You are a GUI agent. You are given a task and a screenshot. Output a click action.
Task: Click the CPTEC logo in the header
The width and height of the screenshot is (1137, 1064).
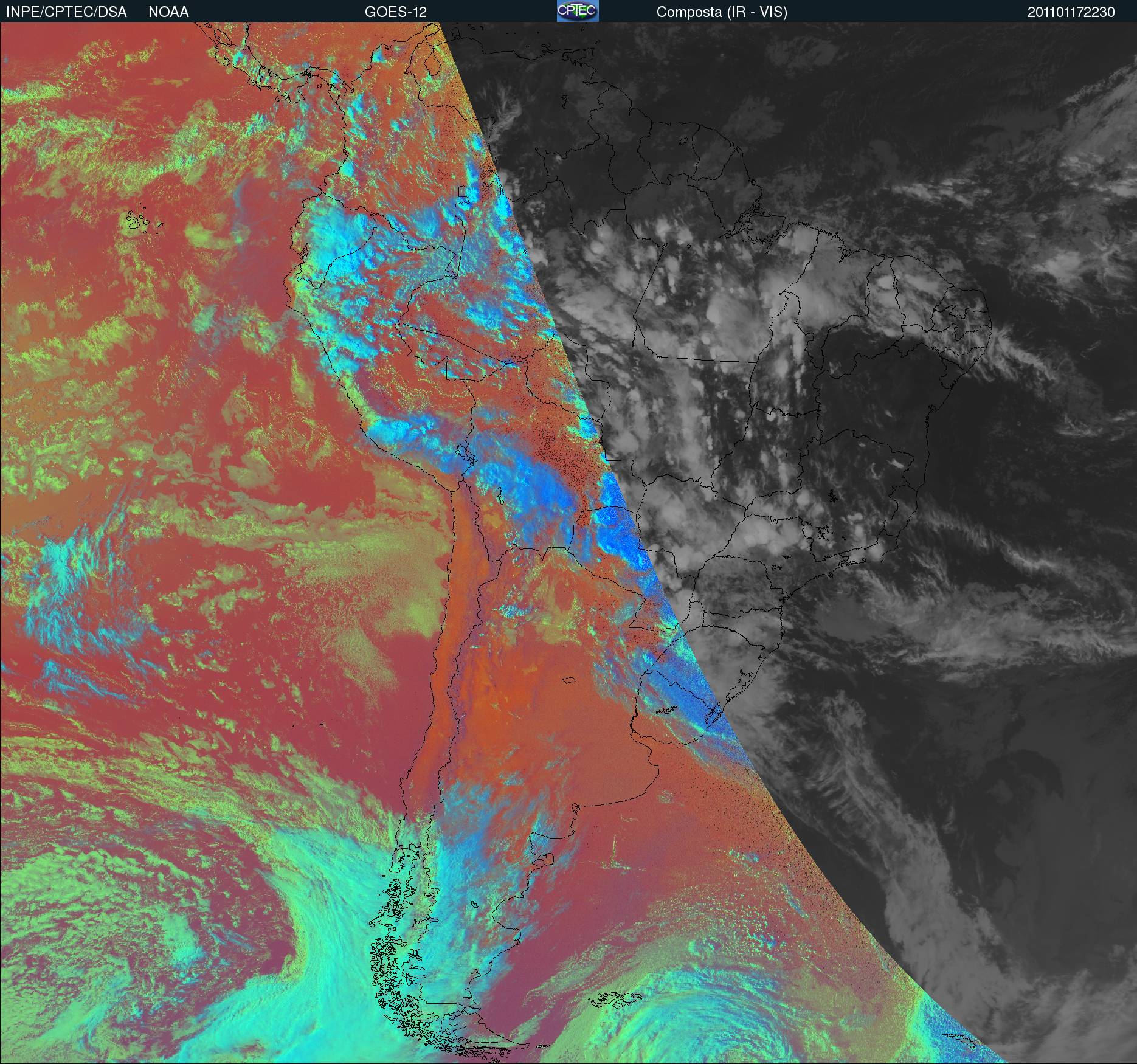(x=578, y=11)
